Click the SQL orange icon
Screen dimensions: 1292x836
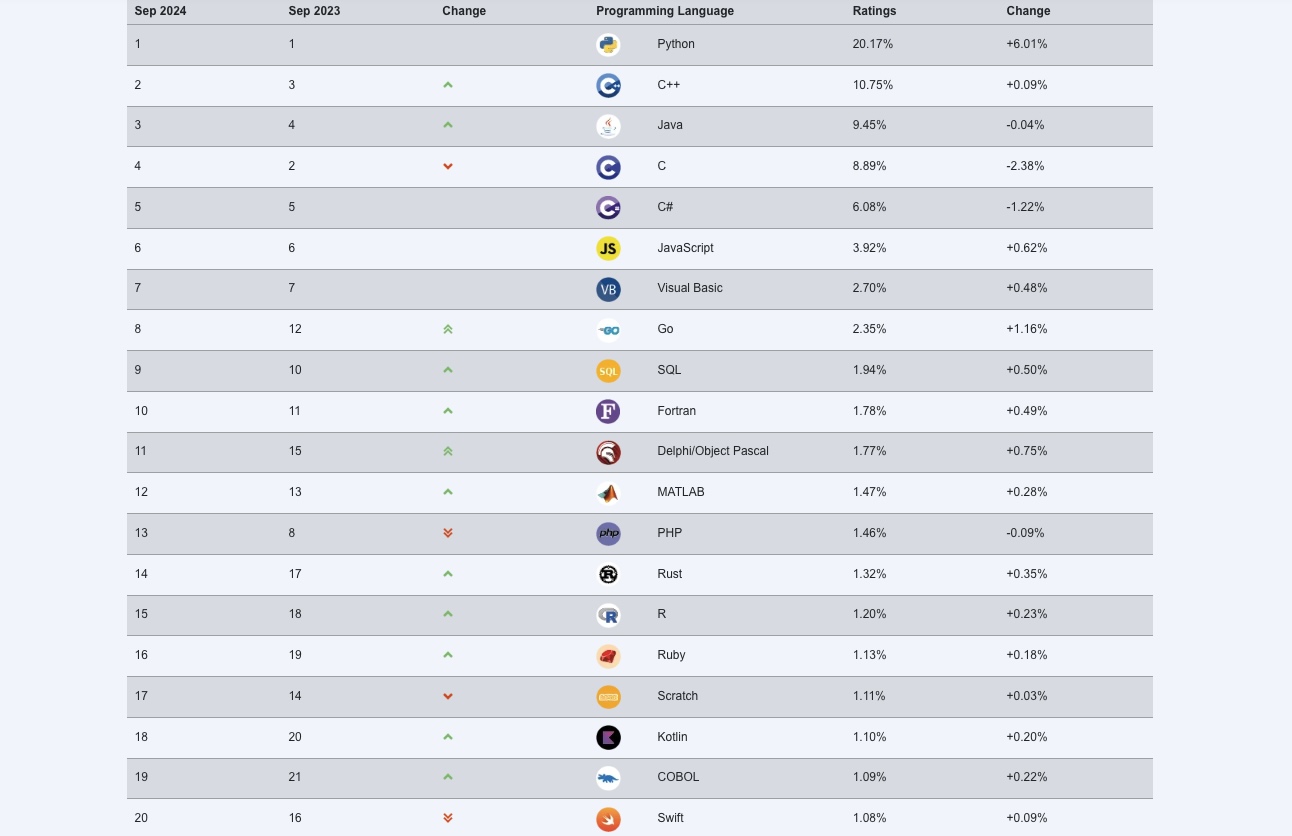tap(608, 370)
